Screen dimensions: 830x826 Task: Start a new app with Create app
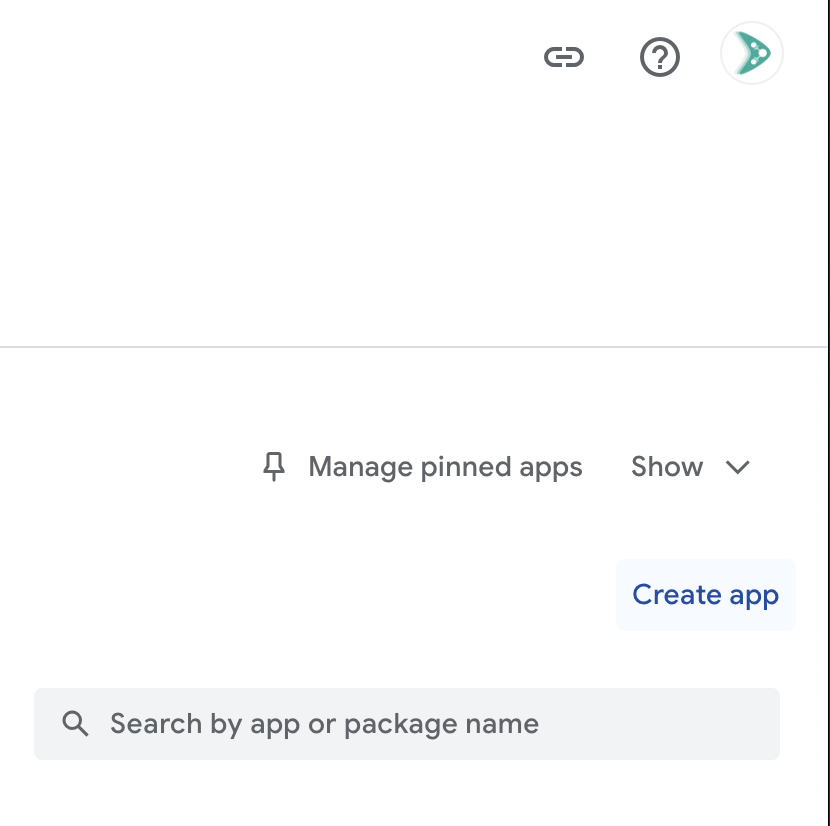click(x=705, y=595)
